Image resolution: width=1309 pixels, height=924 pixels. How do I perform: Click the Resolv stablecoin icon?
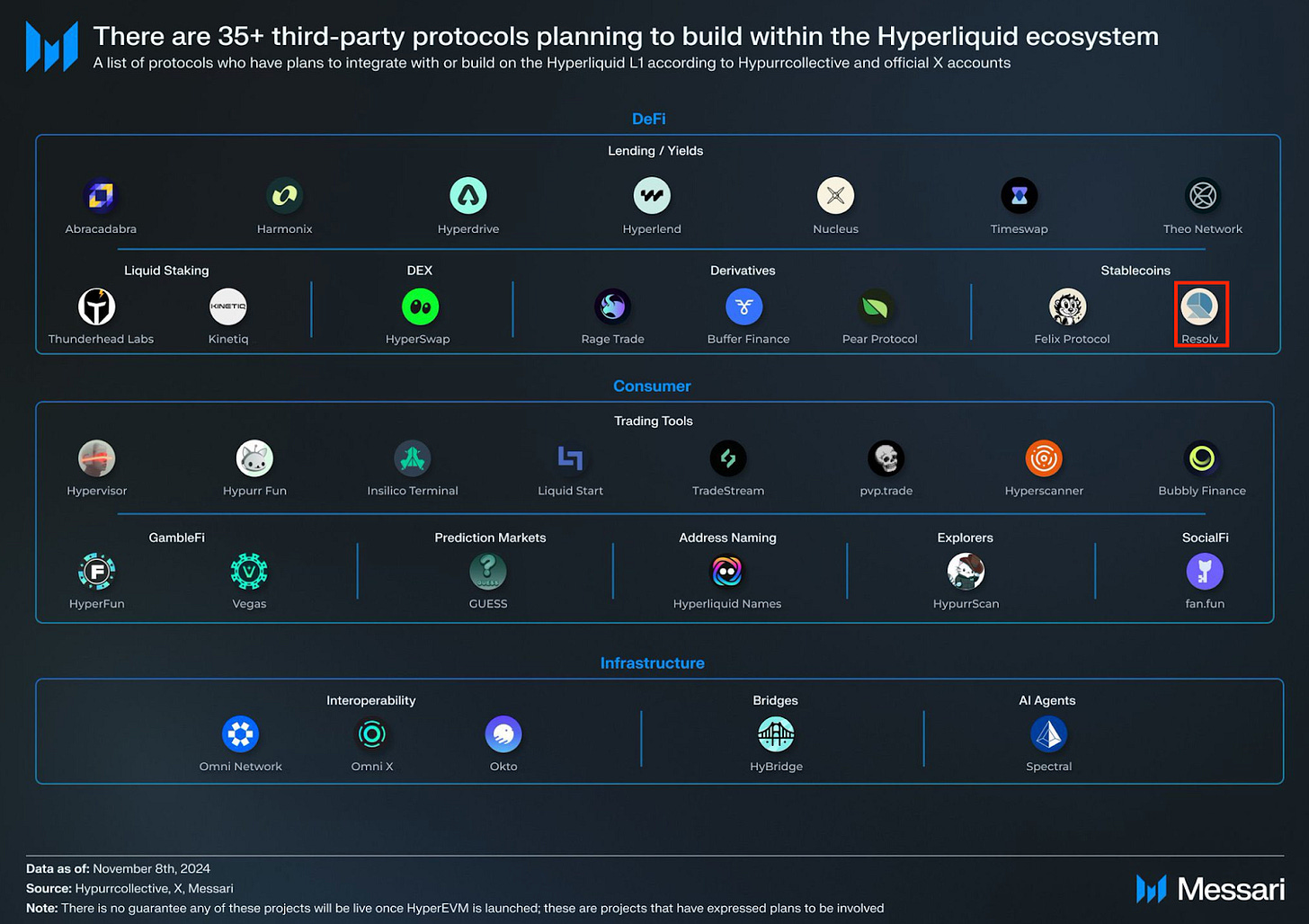click(x=1199, y=307)
